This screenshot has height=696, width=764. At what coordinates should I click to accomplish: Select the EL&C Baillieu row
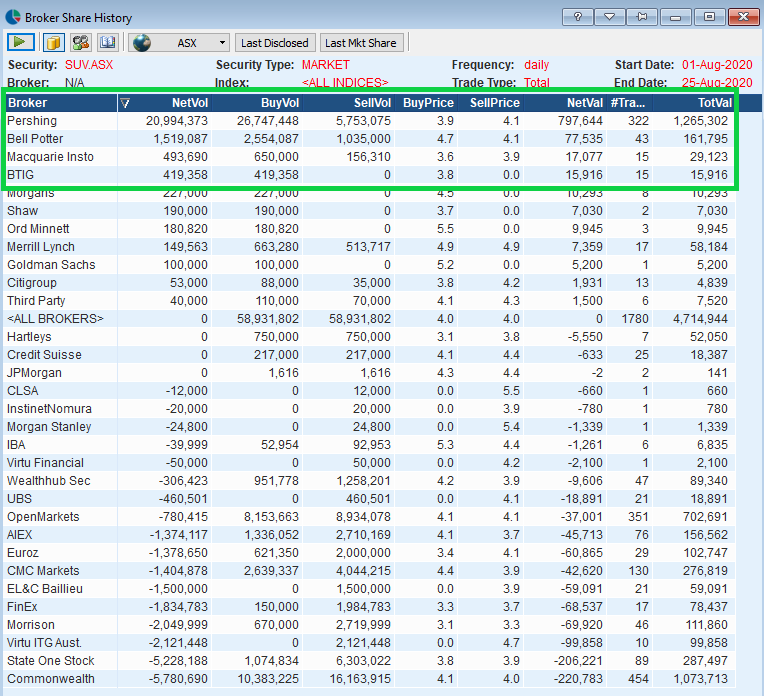click(x=369, y=590)
